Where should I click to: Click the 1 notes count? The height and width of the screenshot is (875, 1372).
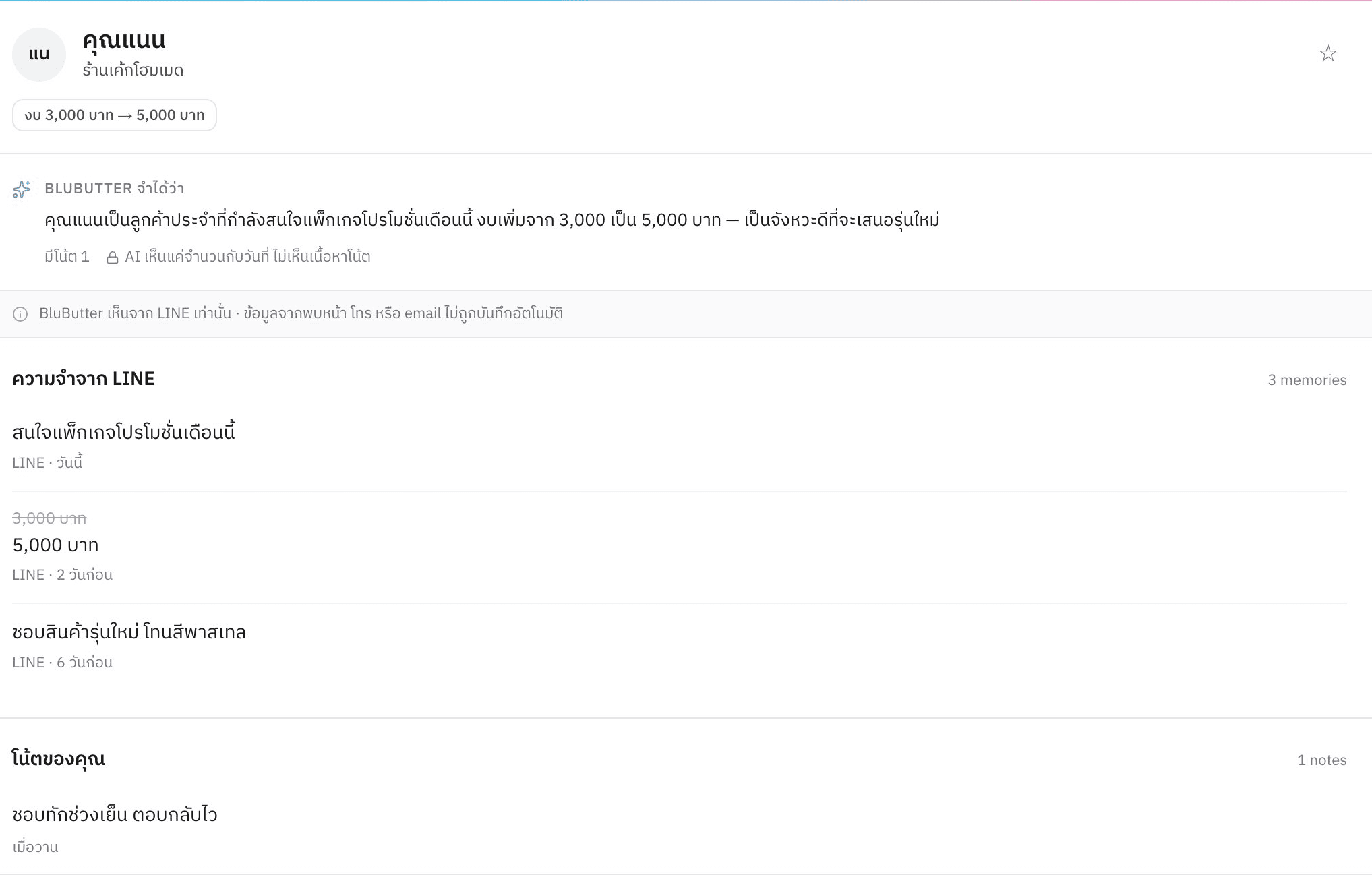coord(1321,760)
